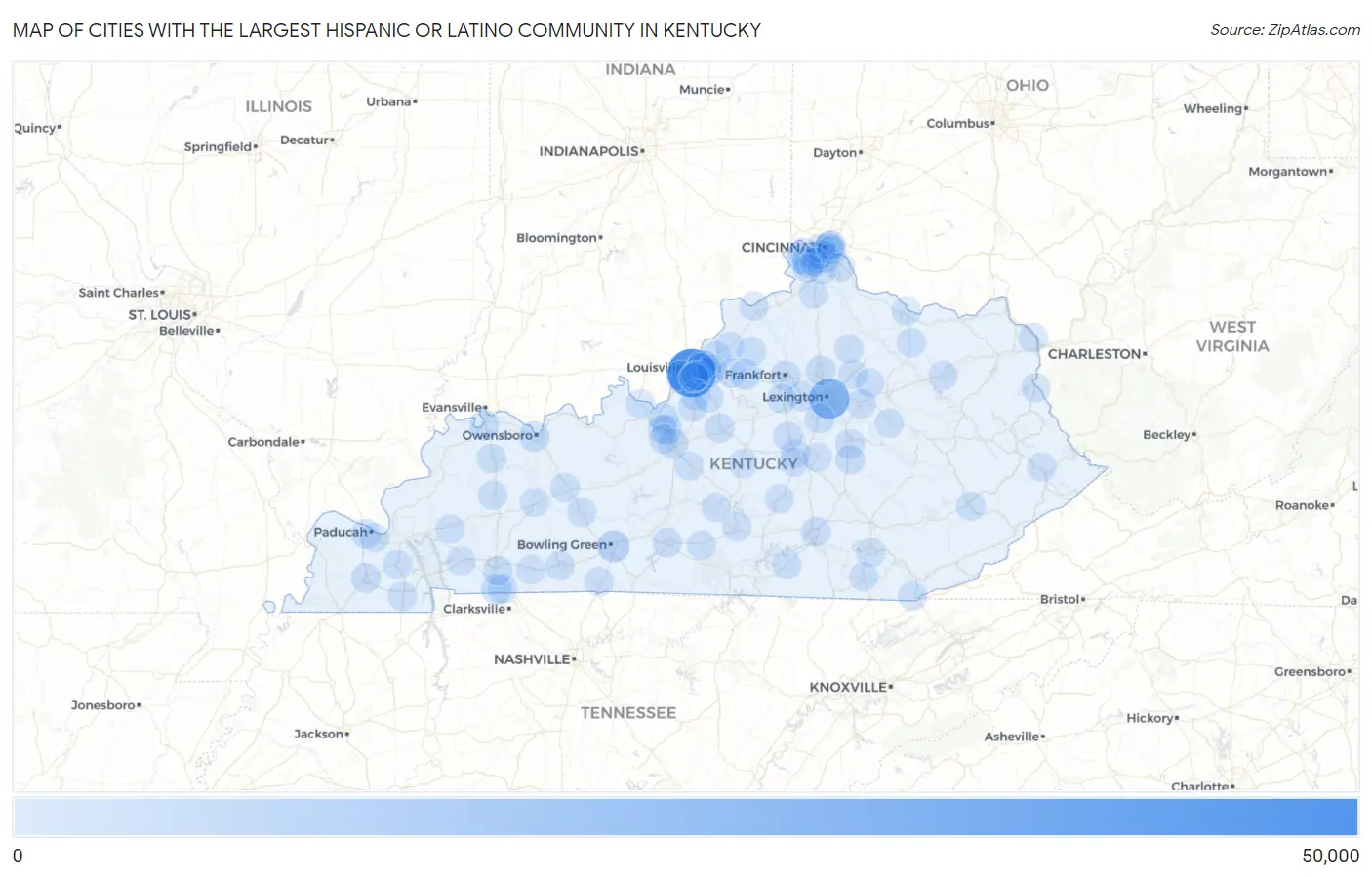Click the KNOXVILLE label

click(848, 687)
